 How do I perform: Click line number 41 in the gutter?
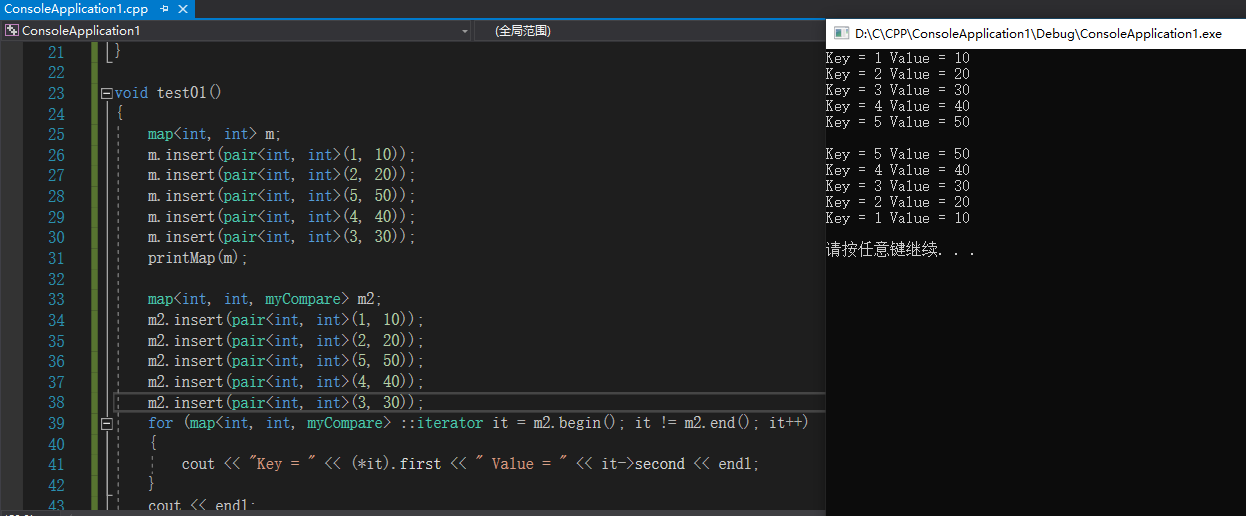tap(56, 464)
